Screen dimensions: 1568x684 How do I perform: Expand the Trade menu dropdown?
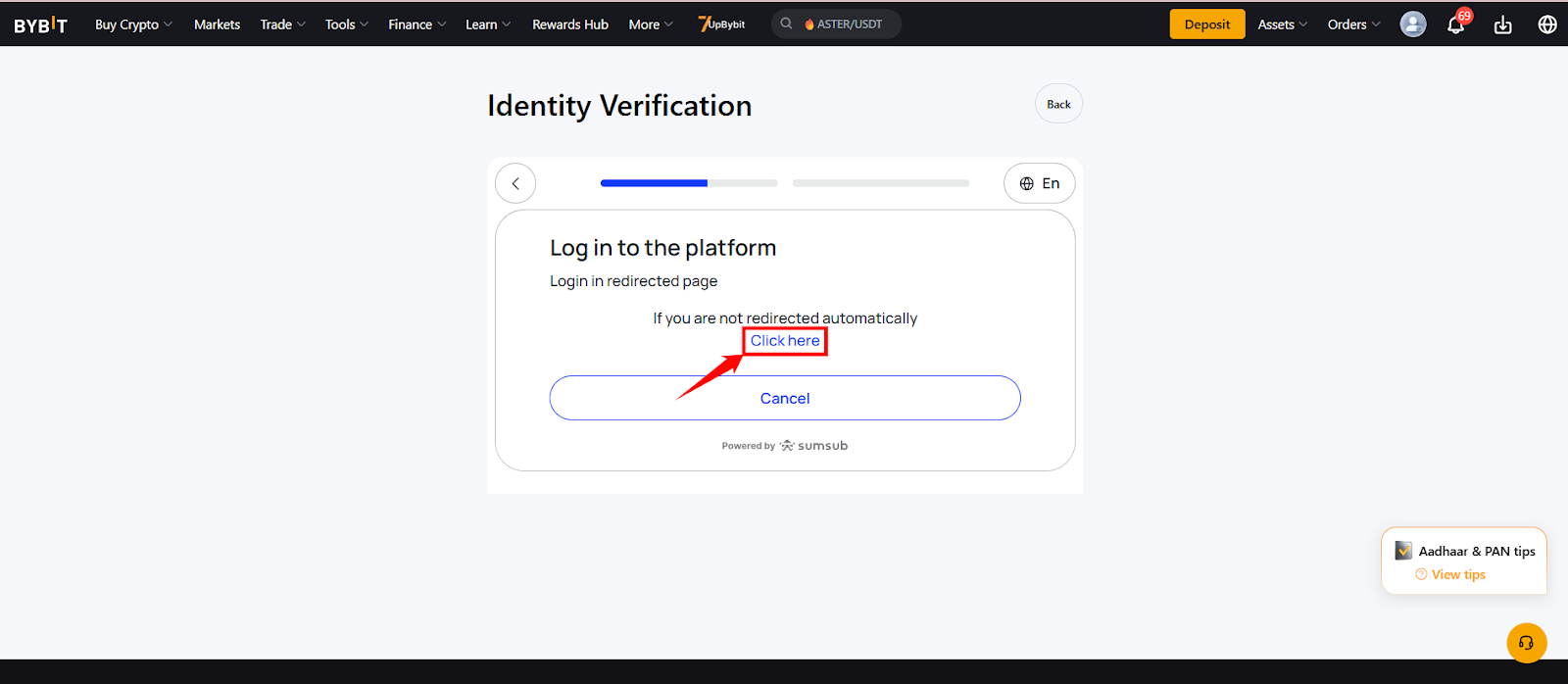click(283, 24)
